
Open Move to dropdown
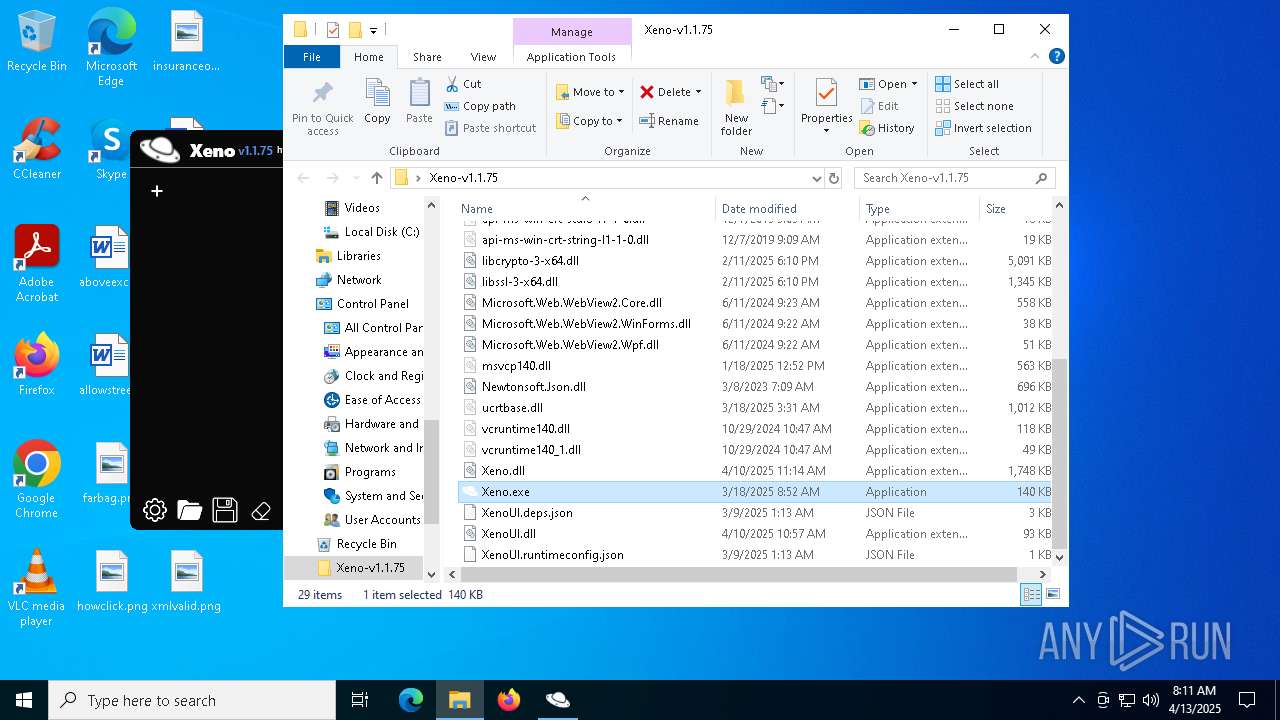(590, 92)
